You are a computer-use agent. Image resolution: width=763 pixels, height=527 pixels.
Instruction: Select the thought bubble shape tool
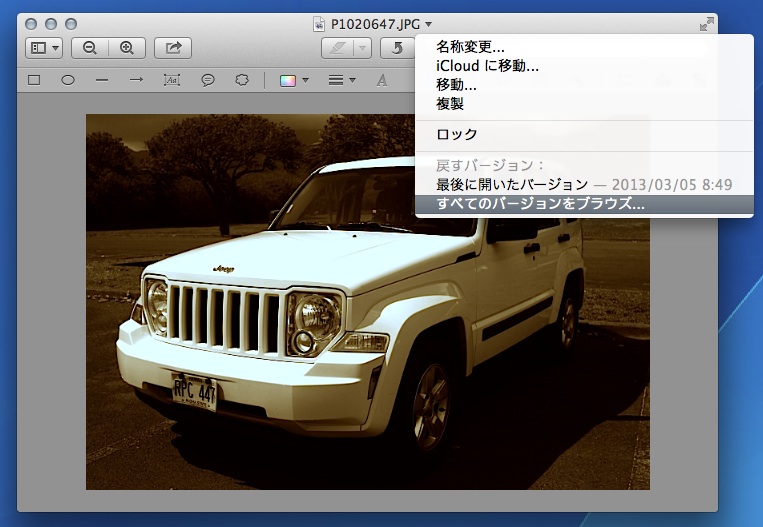coord(241,80)
